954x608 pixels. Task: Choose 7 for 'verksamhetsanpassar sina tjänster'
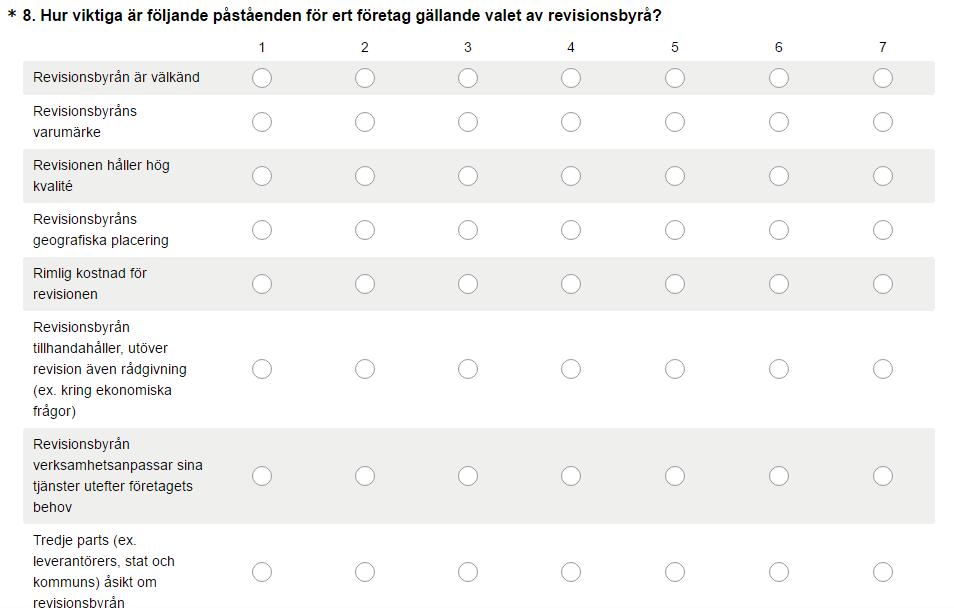click(x=882, y=476)
